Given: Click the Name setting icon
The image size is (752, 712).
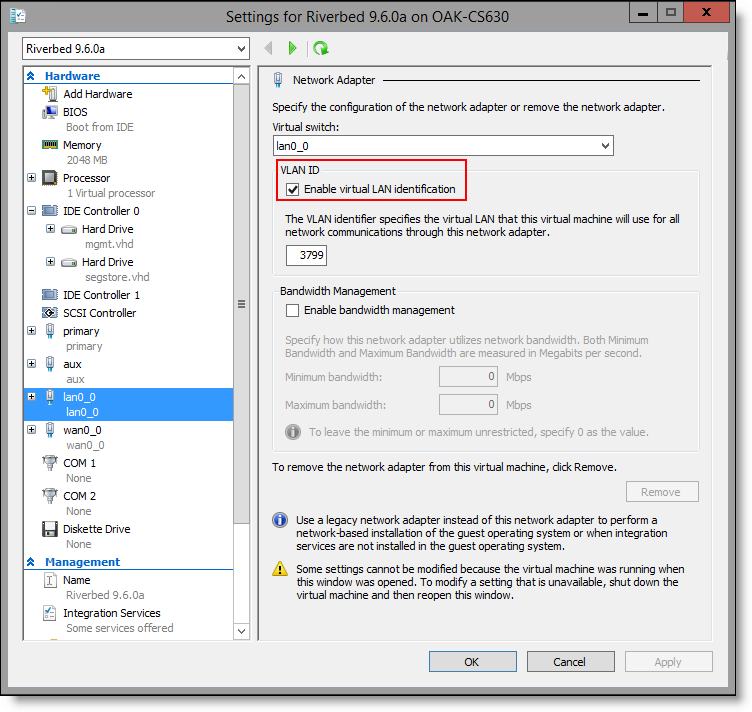Looking at the screenshot, I should (50, 580).
